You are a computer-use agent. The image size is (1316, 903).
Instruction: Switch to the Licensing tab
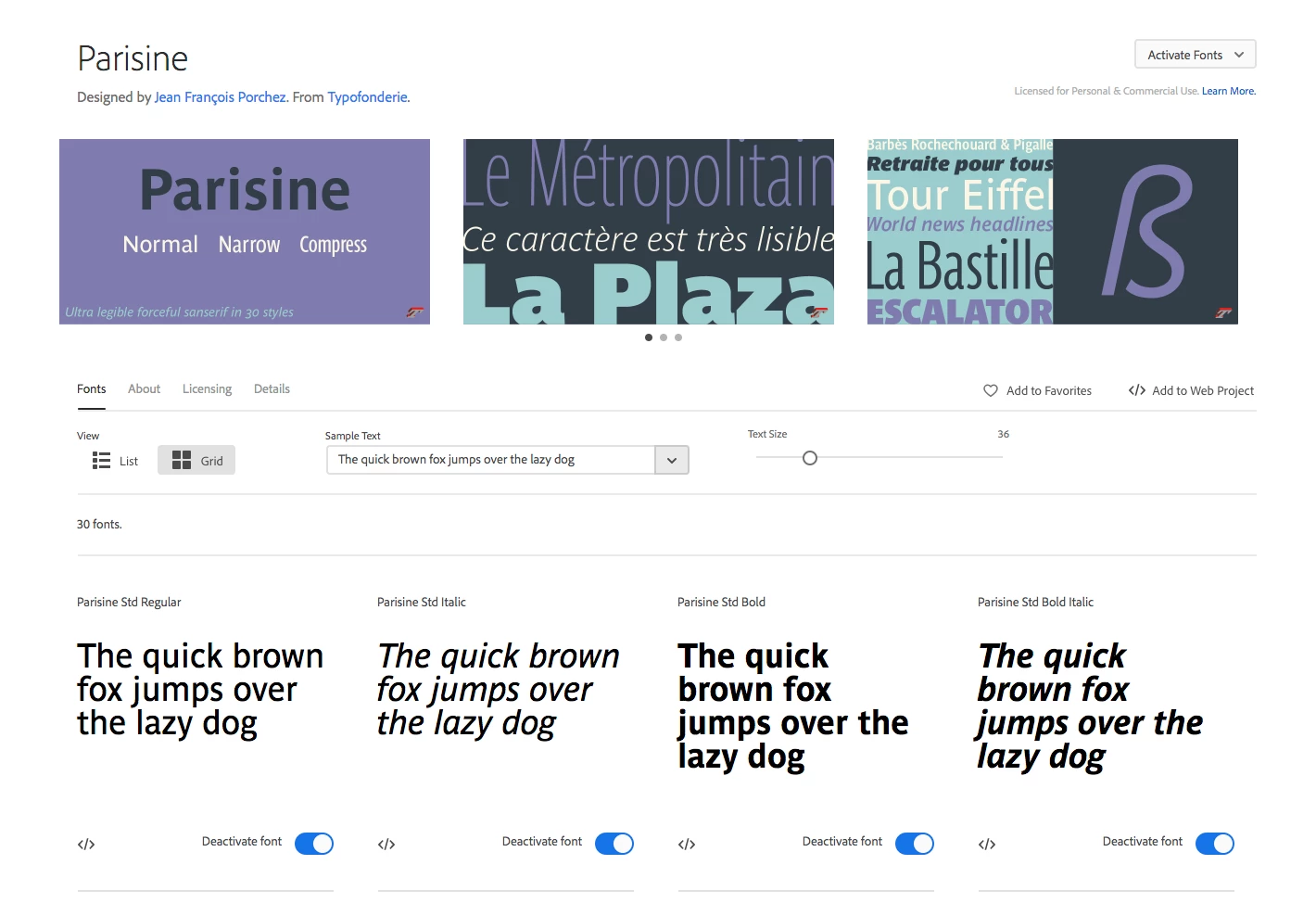point(207,389)
